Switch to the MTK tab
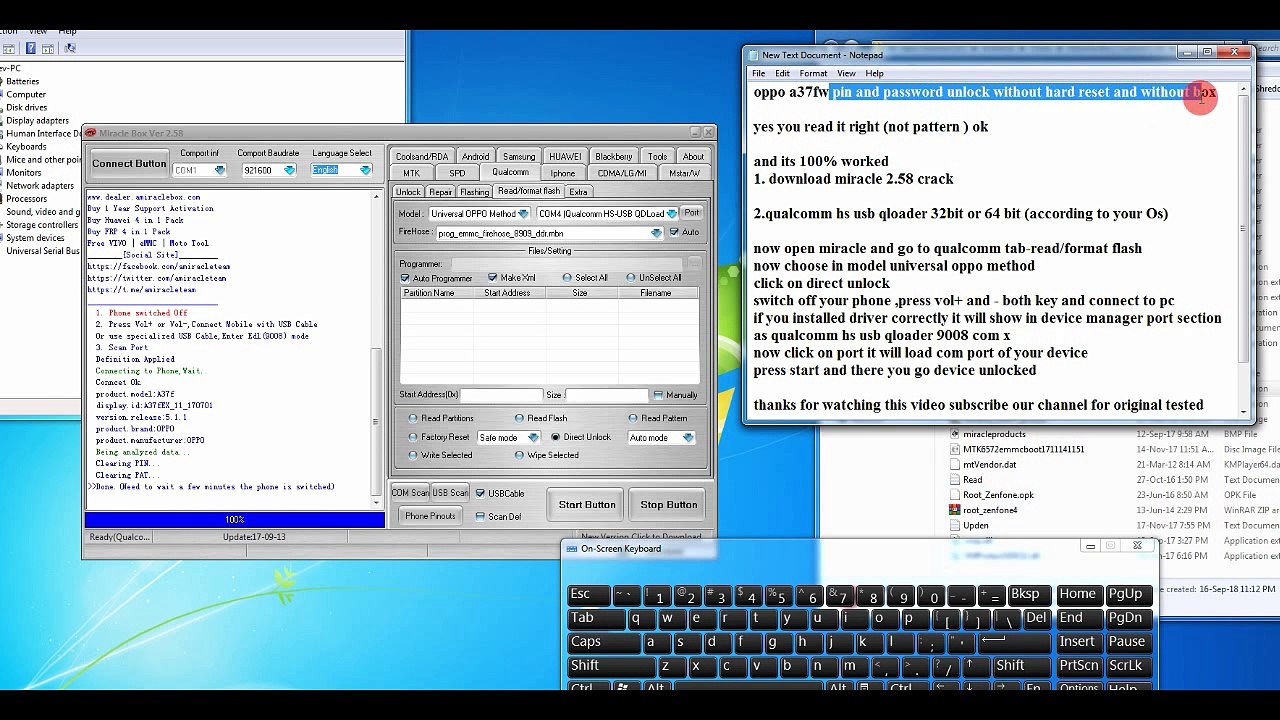This screenshot has width=1280, height=720. click(x=412, y=173)
